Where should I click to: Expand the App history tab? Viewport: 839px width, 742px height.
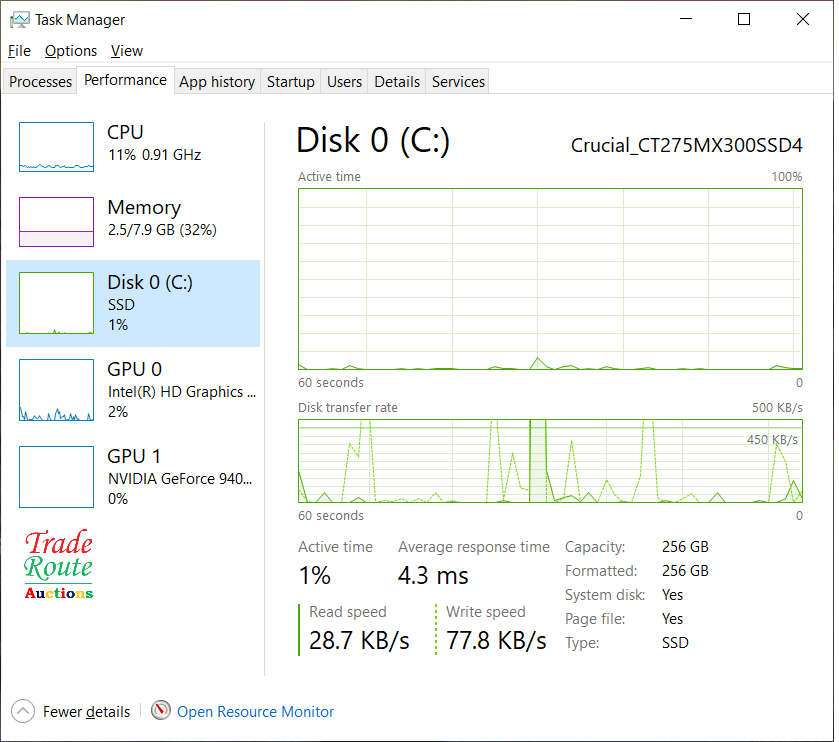tap(216, 81)
